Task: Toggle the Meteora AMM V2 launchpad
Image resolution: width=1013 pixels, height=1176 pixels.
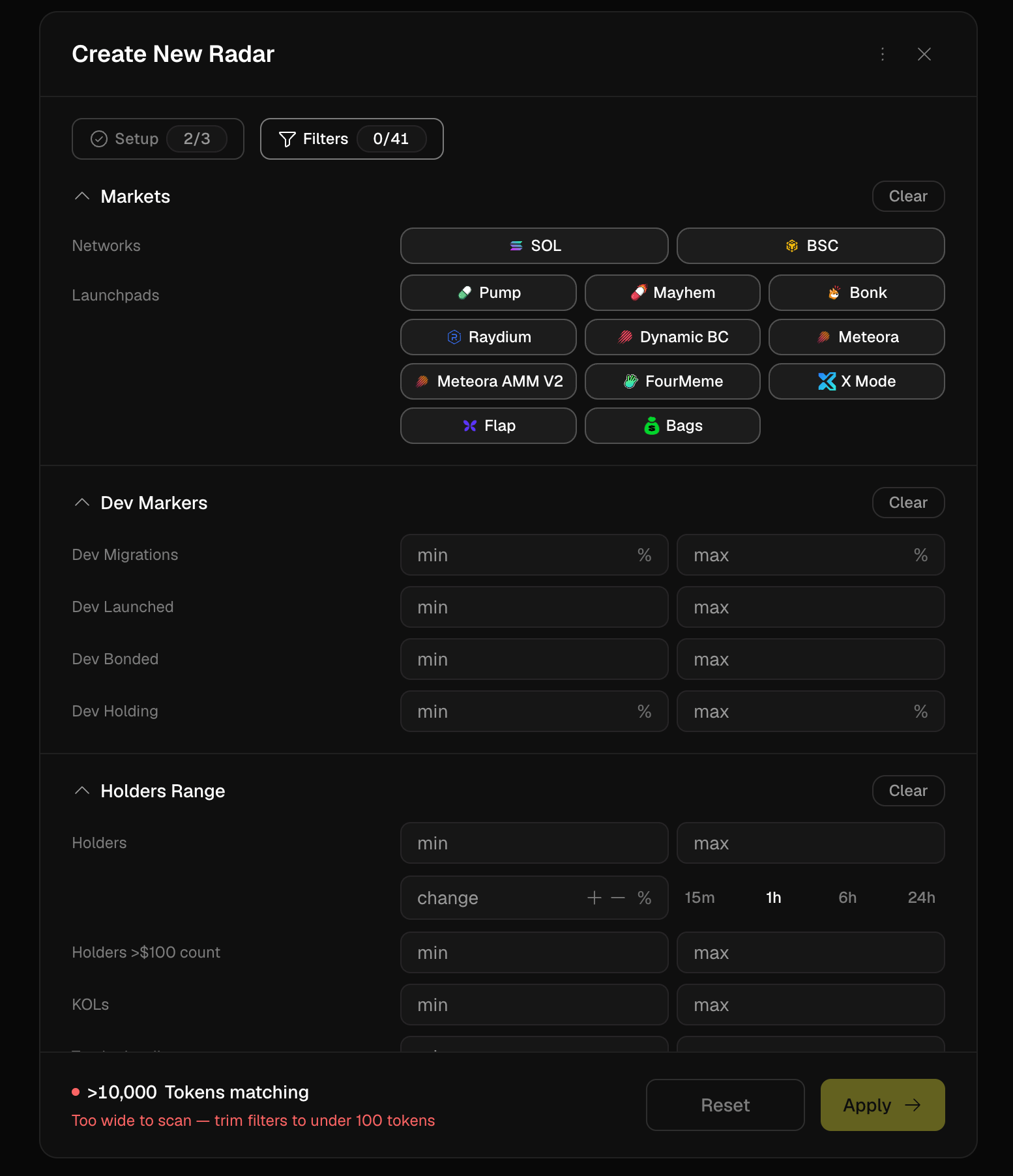Action: (x=488, y=381)
